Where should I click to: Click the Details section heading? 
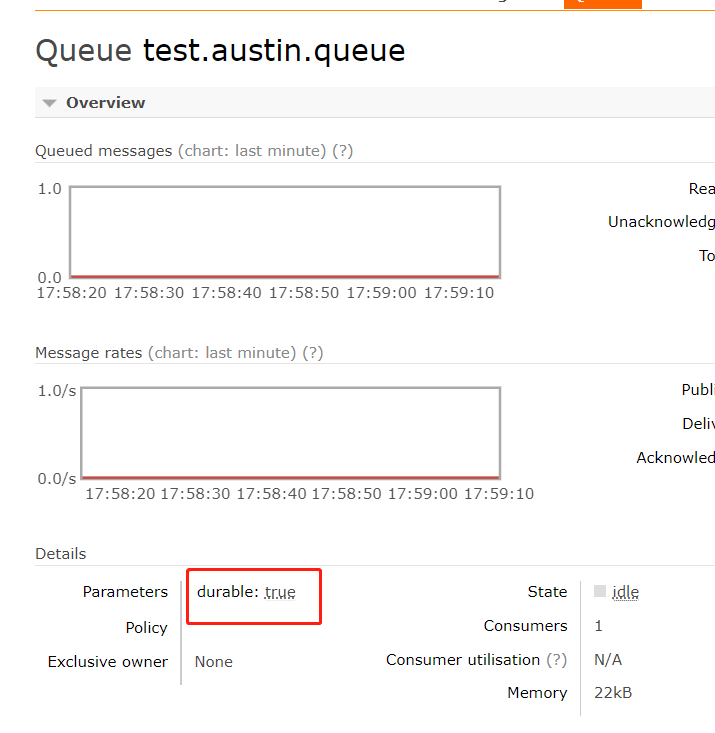coord(61,554)
